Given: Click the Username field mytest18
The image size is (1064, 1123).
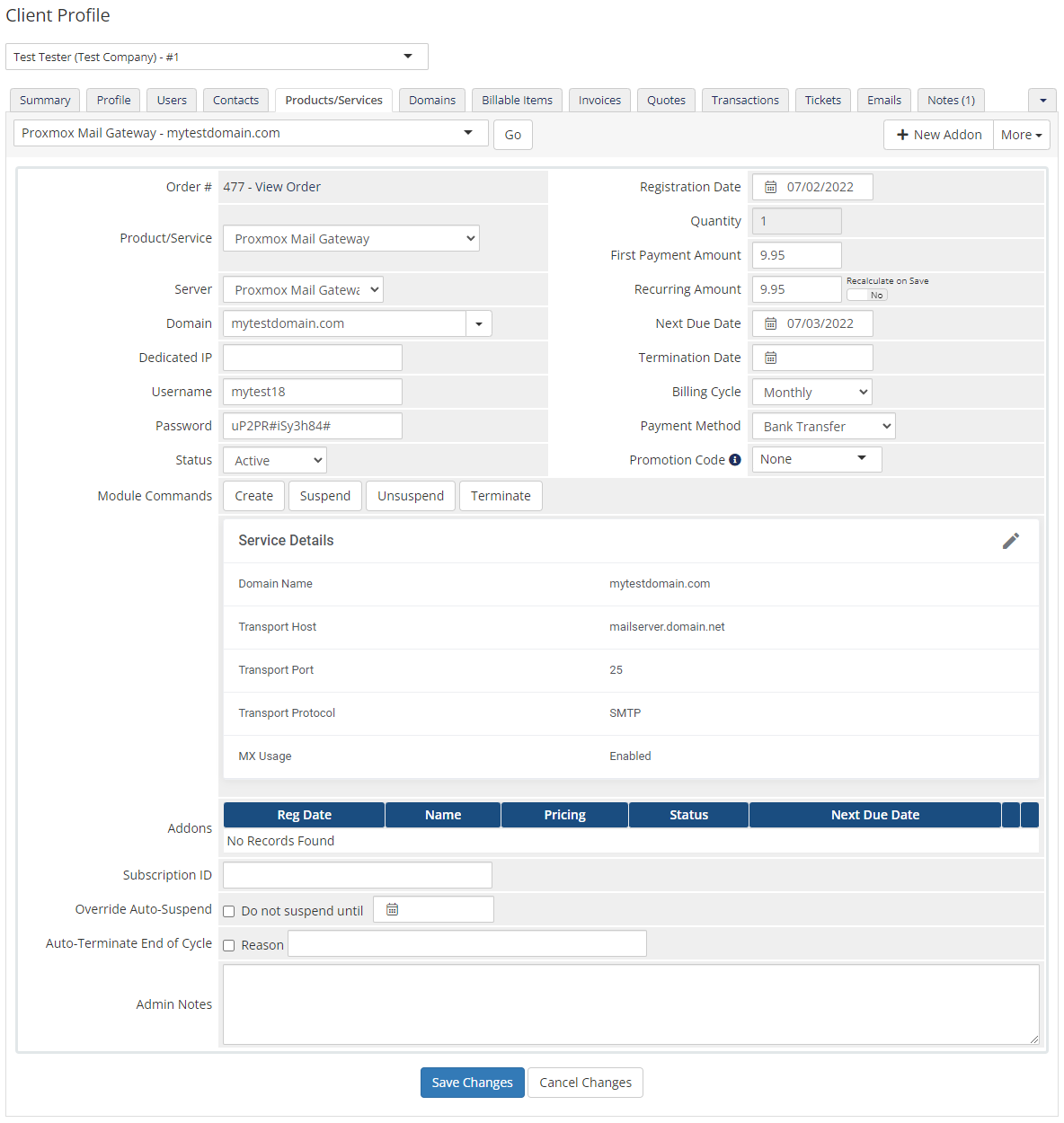Looking at the screenshot, I should tap(313, 392).
